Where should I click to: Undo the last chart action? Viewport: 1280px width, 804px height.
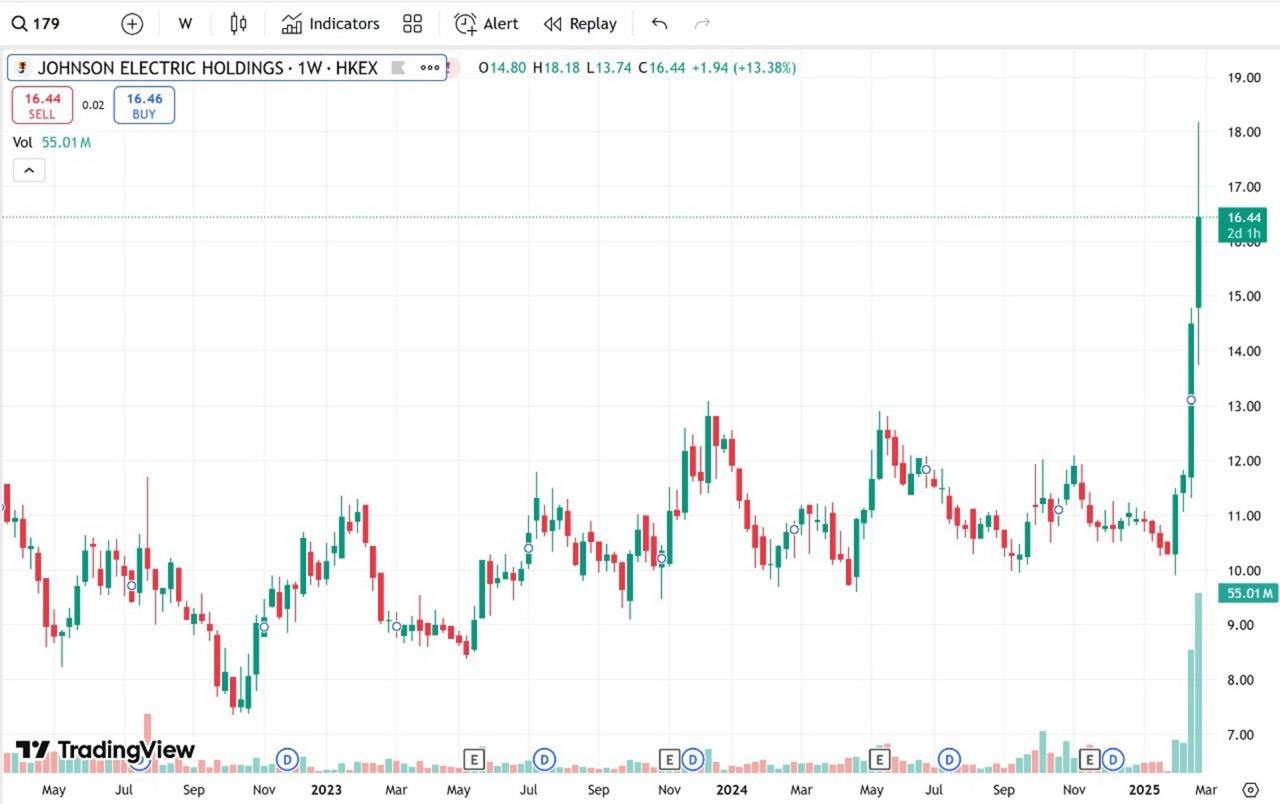click(659, 24)
